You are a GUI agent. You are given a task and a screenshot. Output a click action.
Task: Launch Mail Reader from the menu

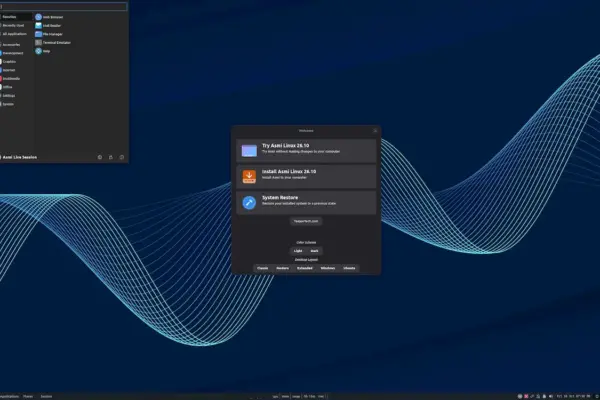(48, 26)
